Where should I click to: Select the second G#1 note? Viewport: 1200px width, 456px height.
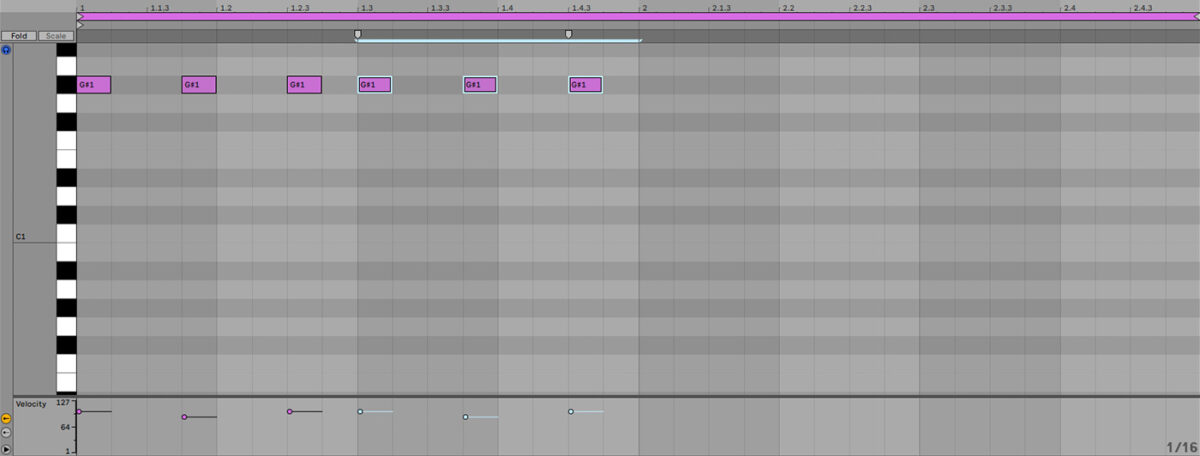[x=199, y=85]
